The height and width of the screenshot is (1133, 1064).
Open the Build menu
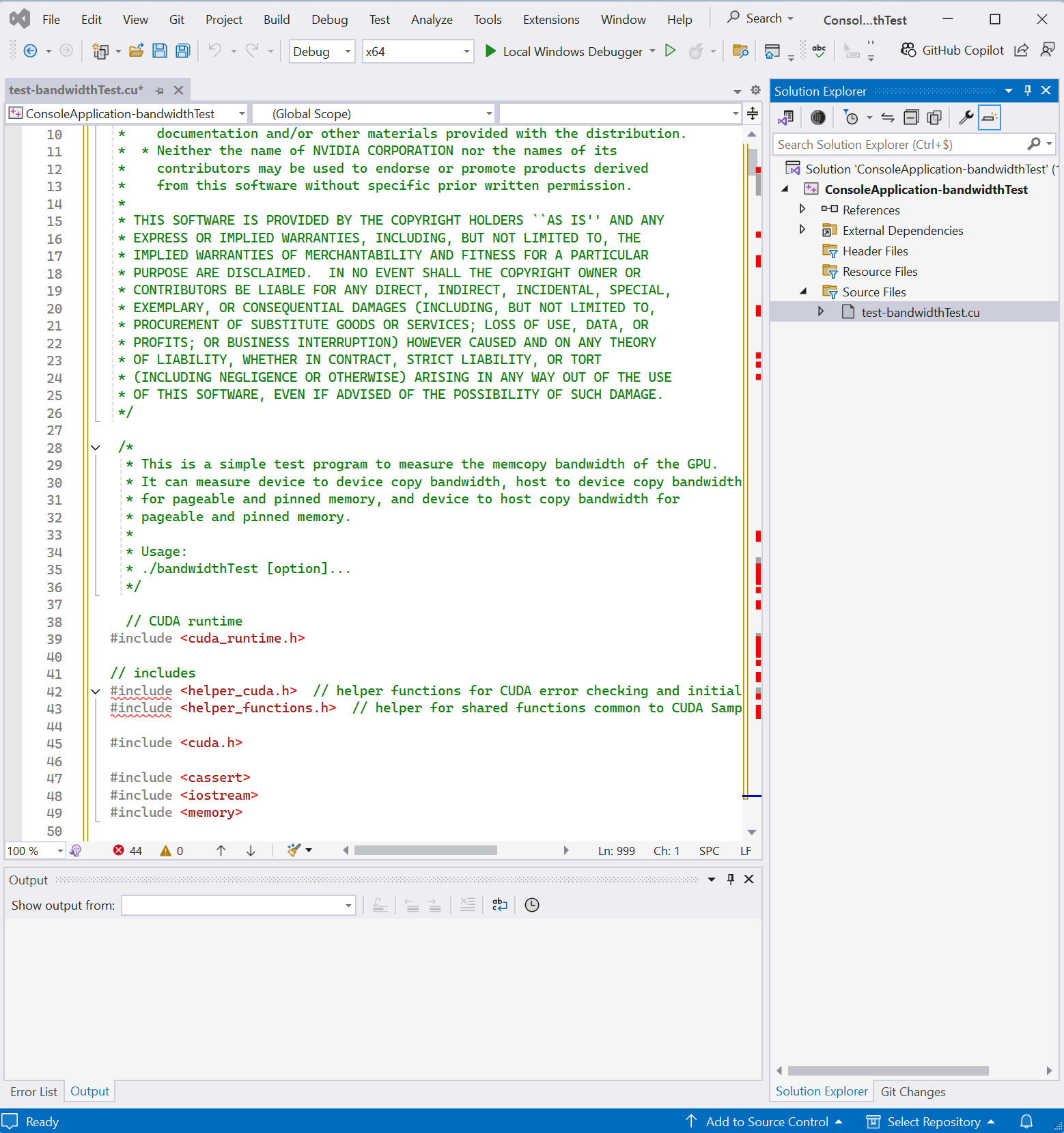277,19
